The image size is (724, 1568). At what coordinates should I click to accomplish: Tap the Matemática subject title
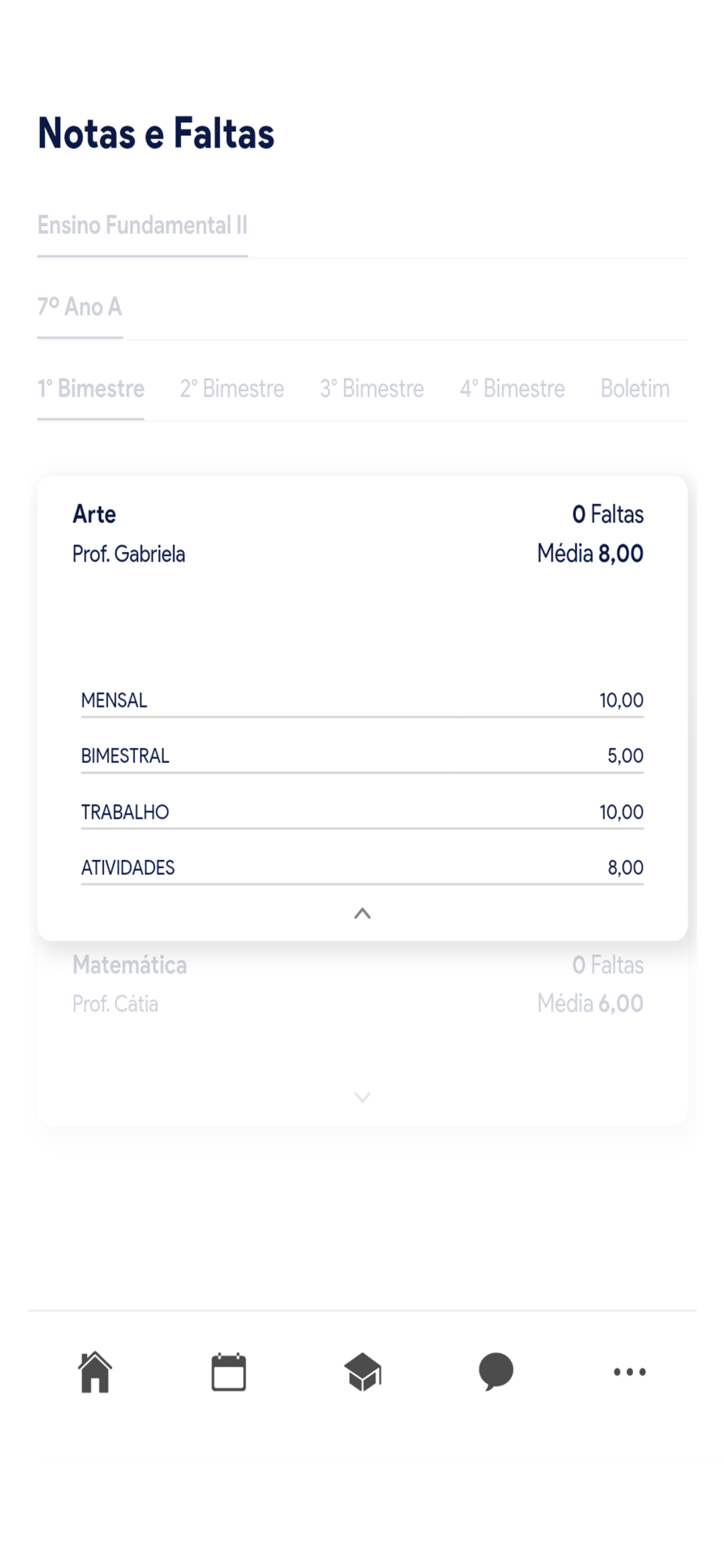point(129,964)
